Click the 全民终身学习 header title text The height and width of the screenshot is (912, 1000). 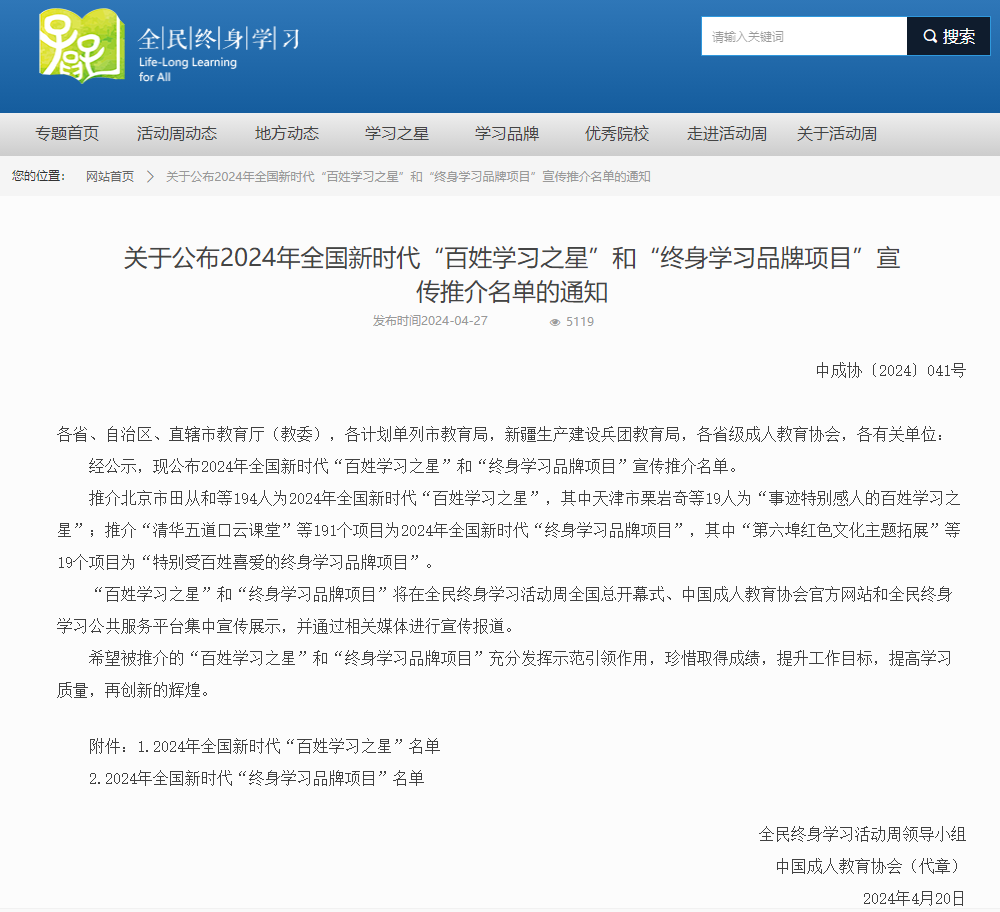(219, 39)
